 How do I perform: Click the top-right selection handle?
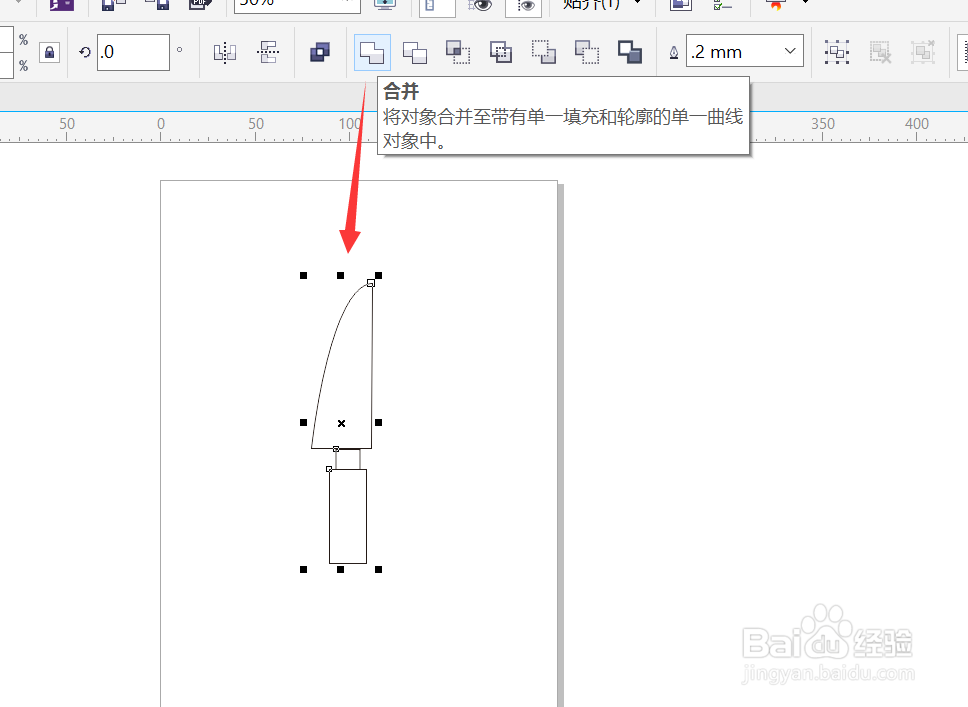click(378, 275)
